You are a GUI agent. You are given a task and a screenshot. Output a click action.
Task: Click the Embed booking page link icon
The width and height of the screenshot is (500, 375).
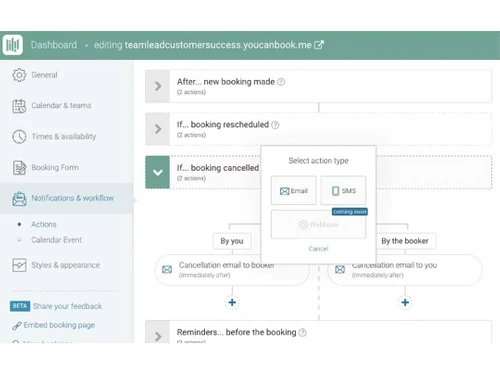coord(17,325)
